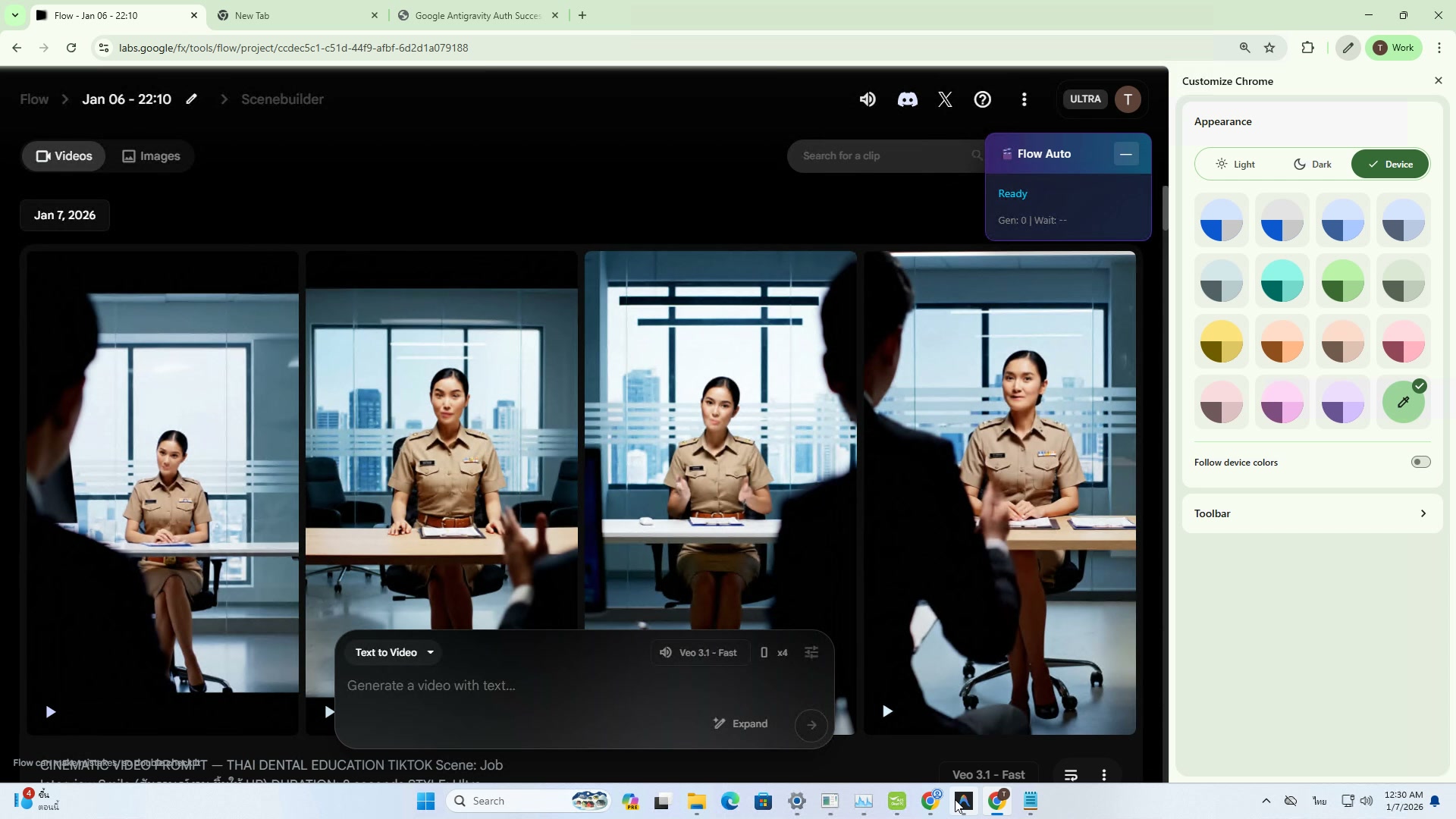1456x819 pixels.
Task: Open the Veo 3.1 - Fast model selector
Action: coord(698,652)
